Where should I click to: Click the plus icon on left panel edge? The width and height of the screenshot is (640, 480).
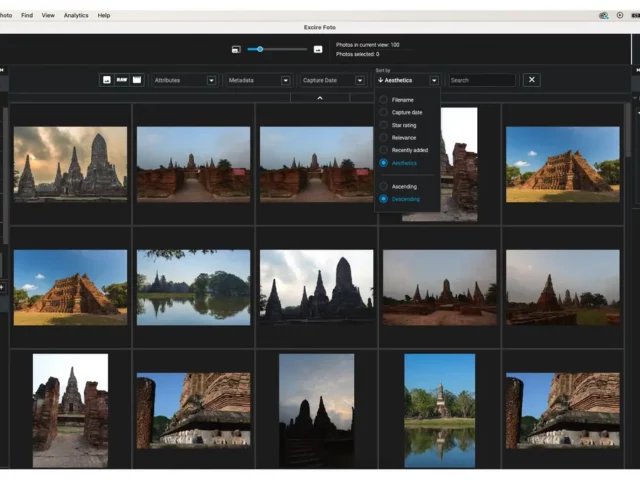2,287
